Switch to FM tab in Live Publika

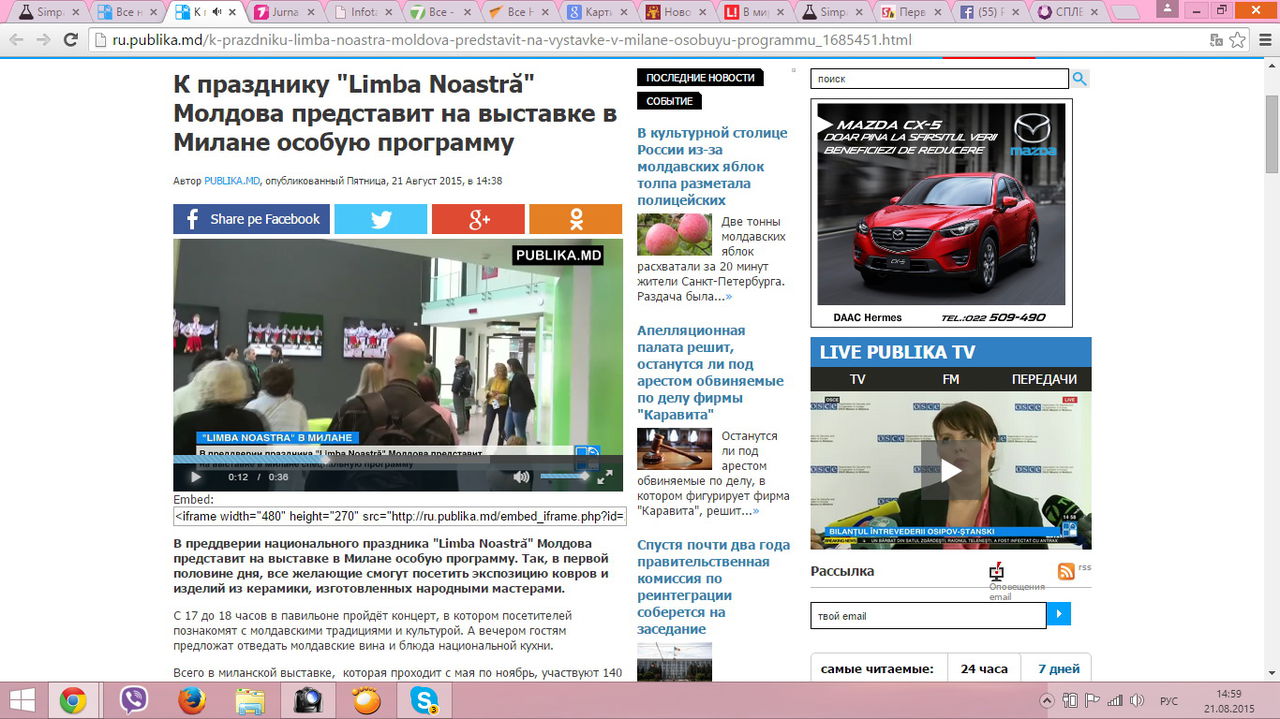click(951, 379)
